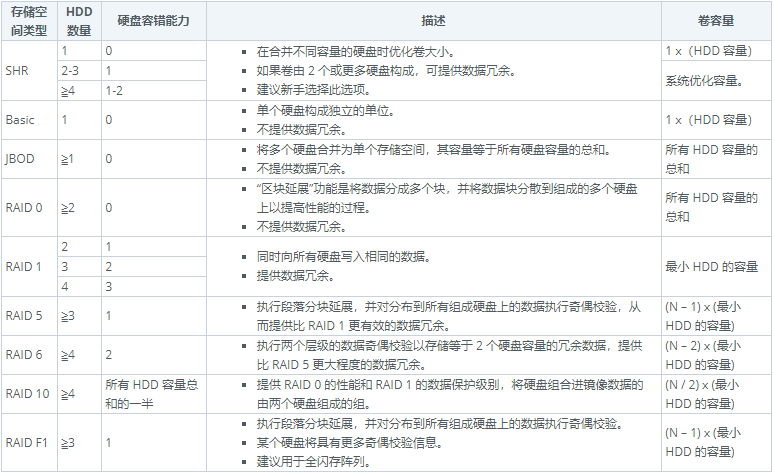The width and height of the screenshot is (774, 474).
Task: Click RAID 1 fault tolerance cell 3
Action: pyautogui.click(x=154, y=286)
